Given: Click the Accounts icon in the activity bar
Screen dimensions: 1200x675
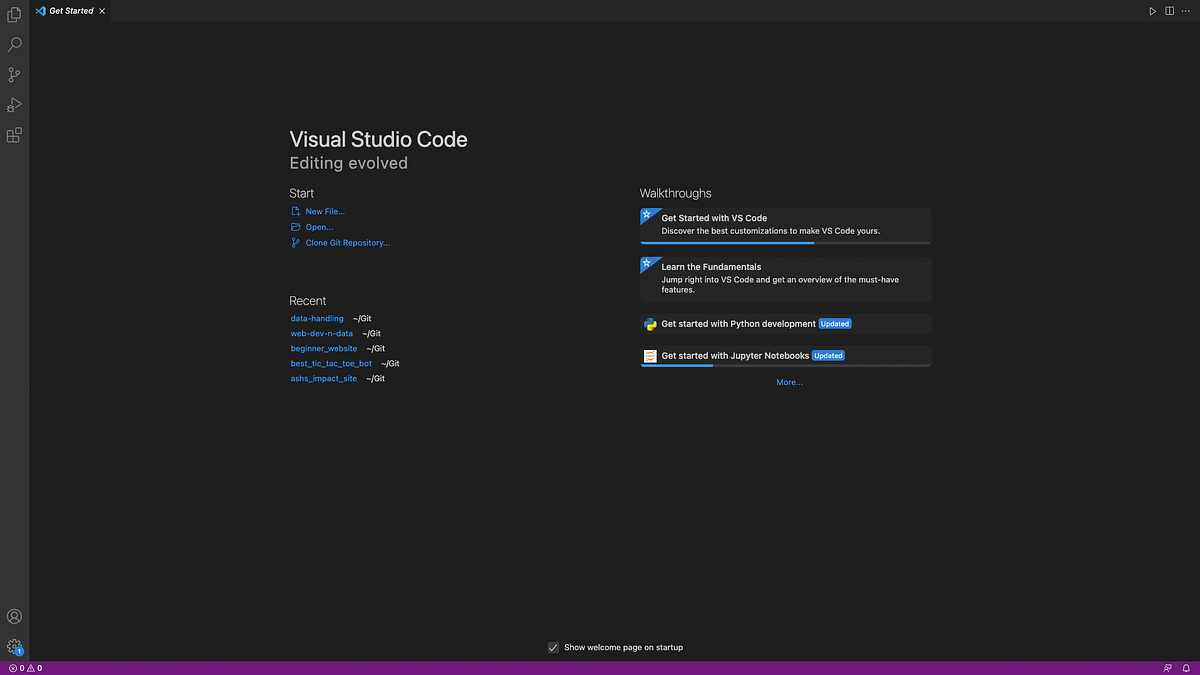Looking at the screenshot, I should click(14, 616).
